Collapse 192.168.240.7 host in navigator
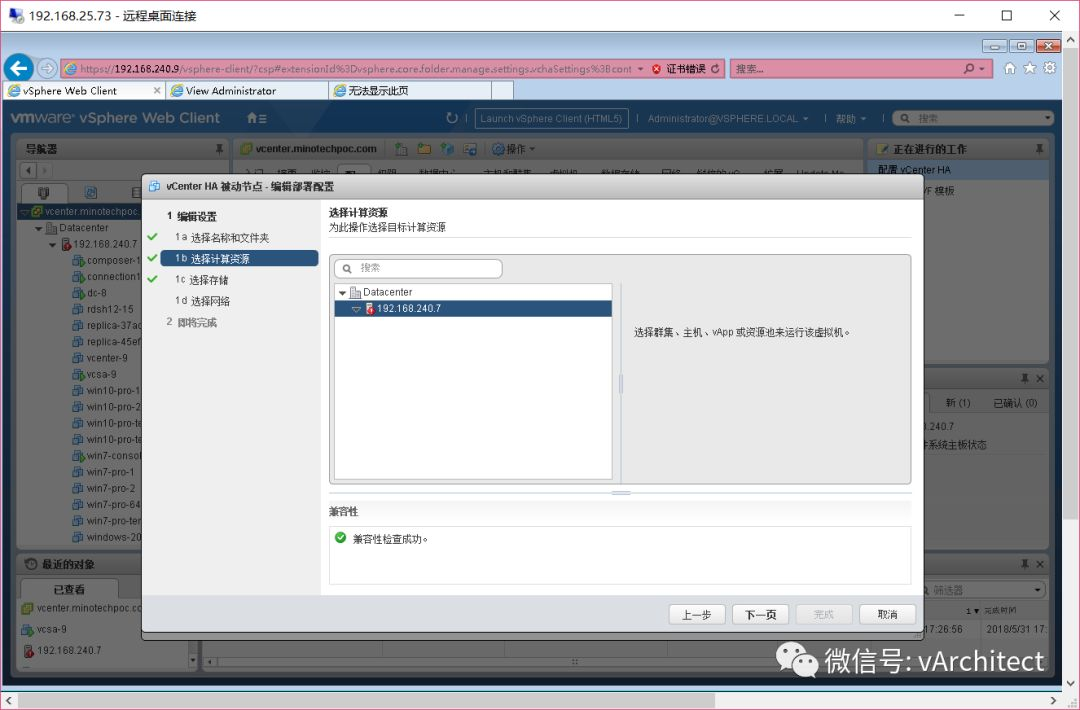The width and height of the screenshot is (1080, 710). coord(53,244)
